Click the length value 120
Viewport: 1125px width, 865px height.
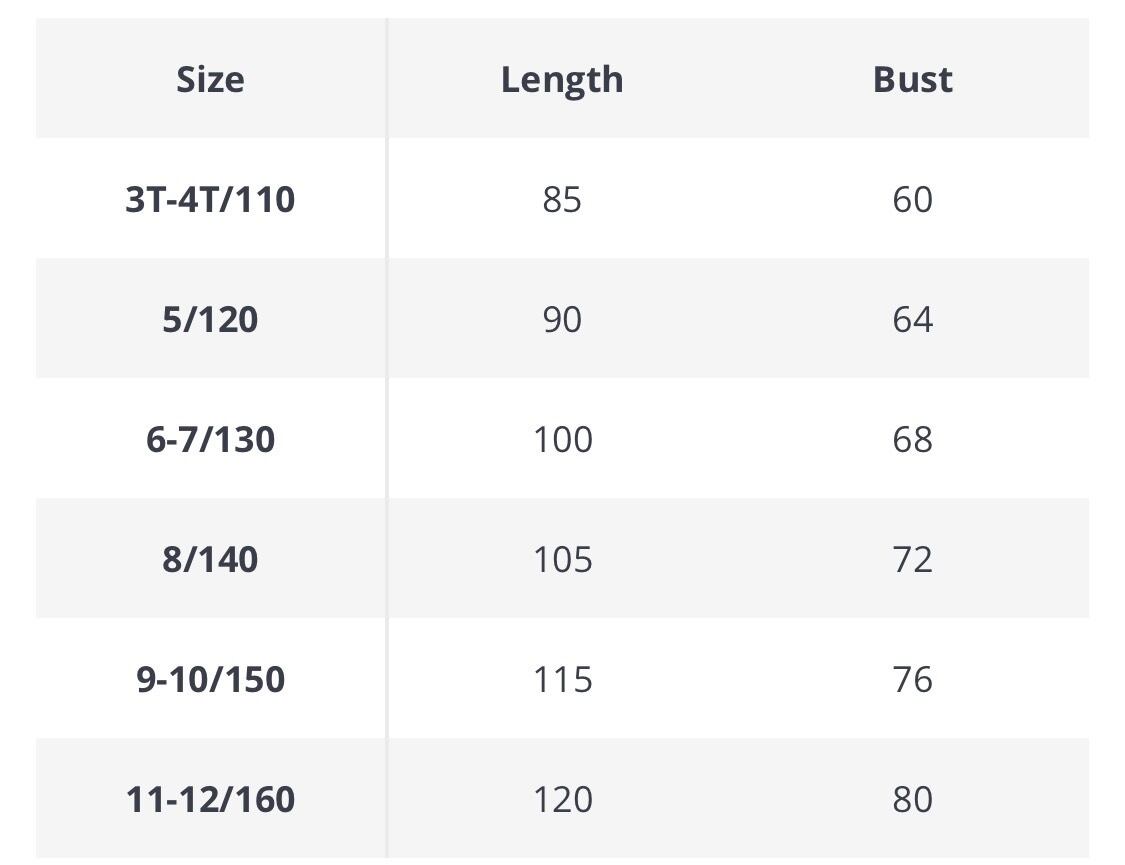coord(562,798)
